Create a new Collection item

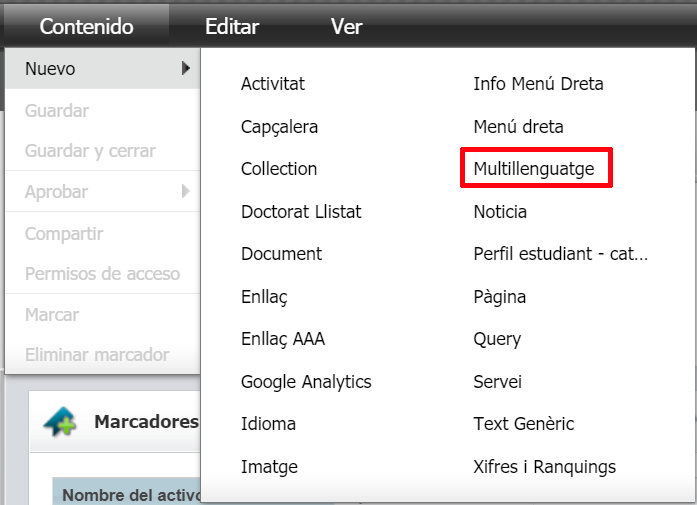point(279,169)
